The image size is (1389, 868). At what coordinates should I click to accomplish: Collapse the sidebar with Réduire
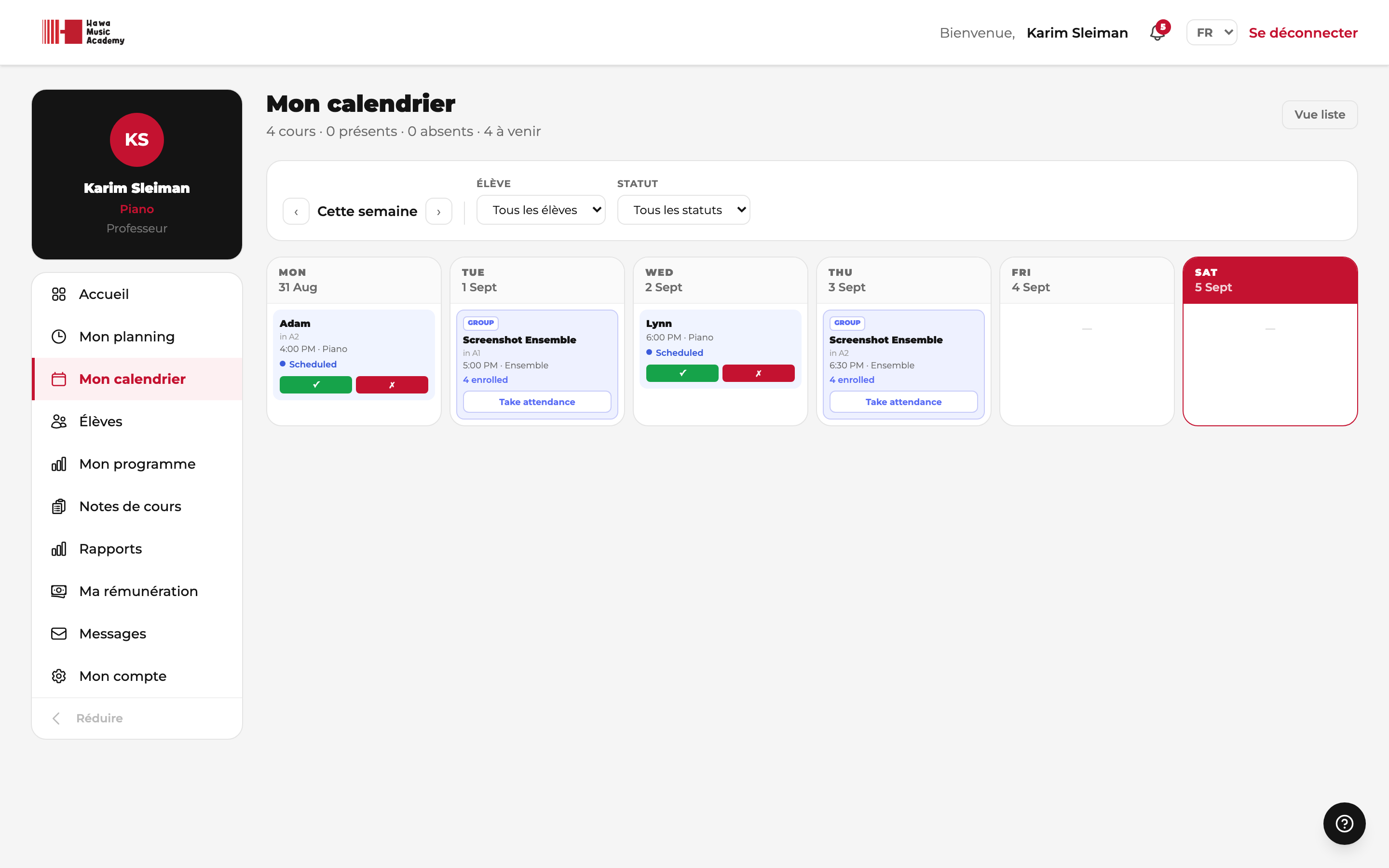pos(137,718)
